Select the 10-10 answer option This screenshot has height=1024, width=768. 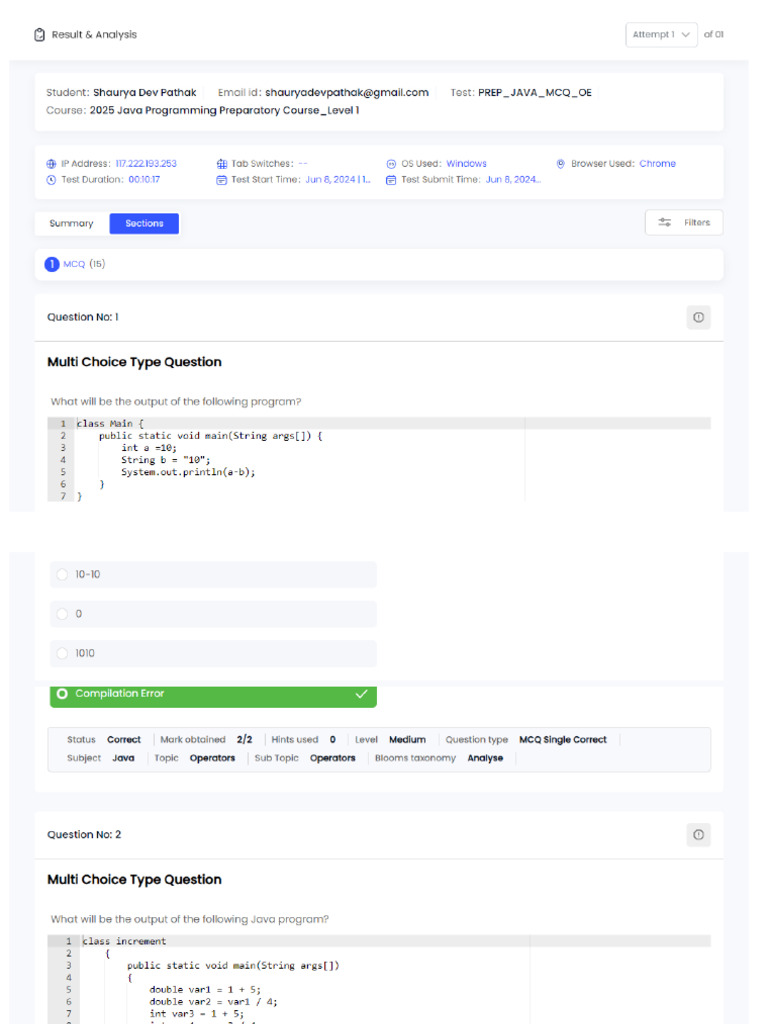(x=213, y=575)
